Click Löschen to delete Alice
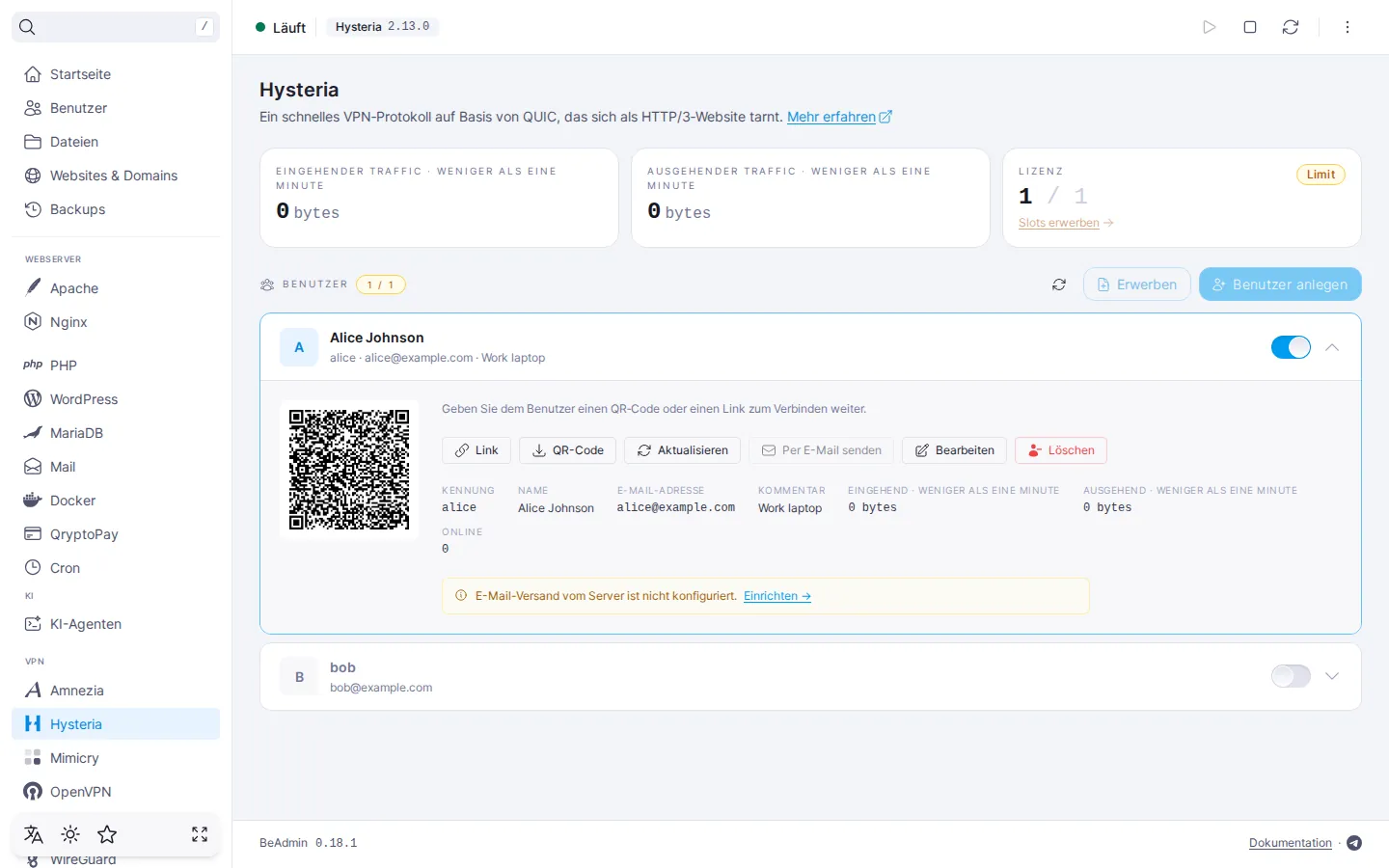 click(1061, 450)
